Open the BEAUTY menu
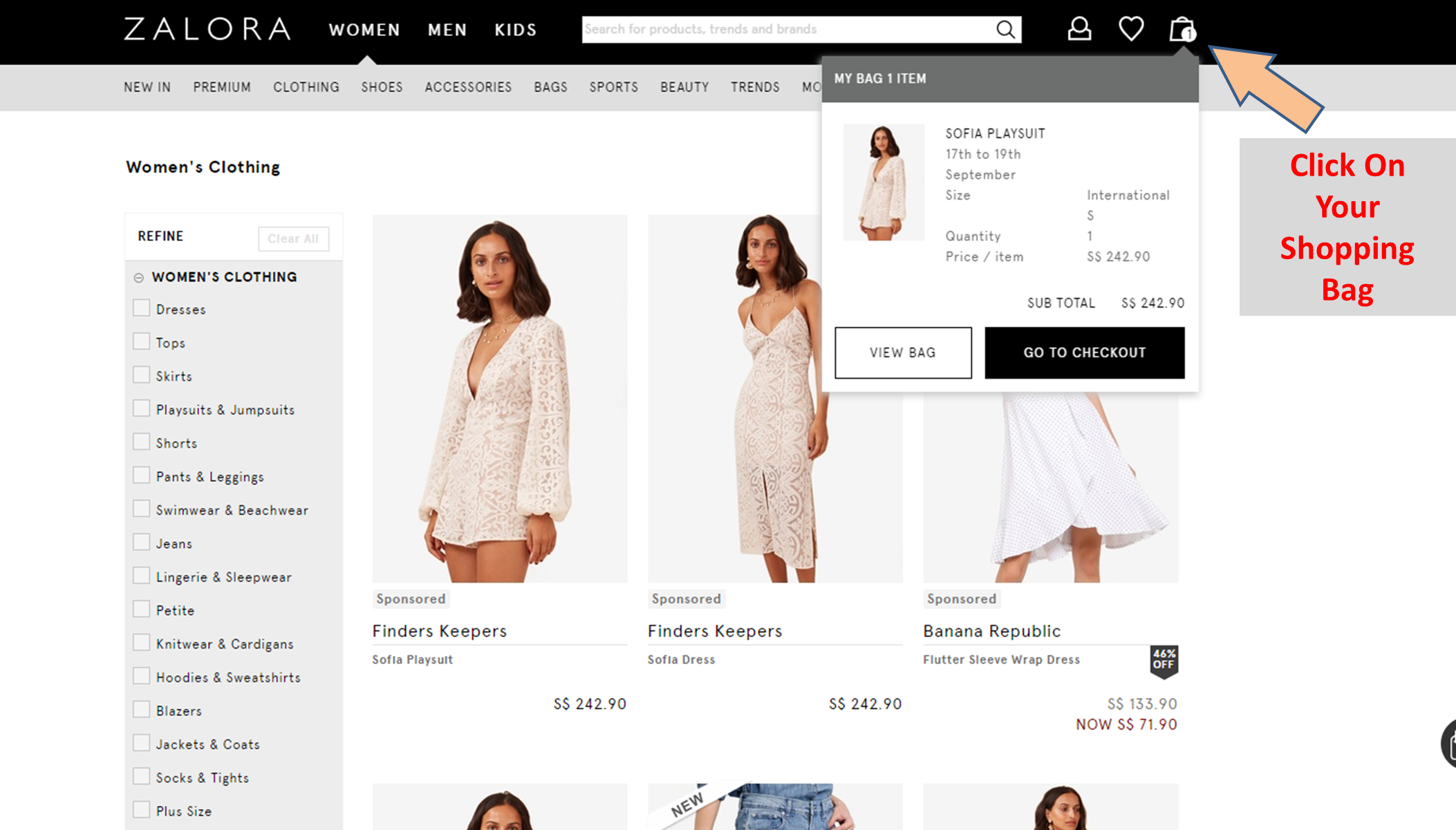The height and width of the screenshot is (830, 1456). point(684,87)
